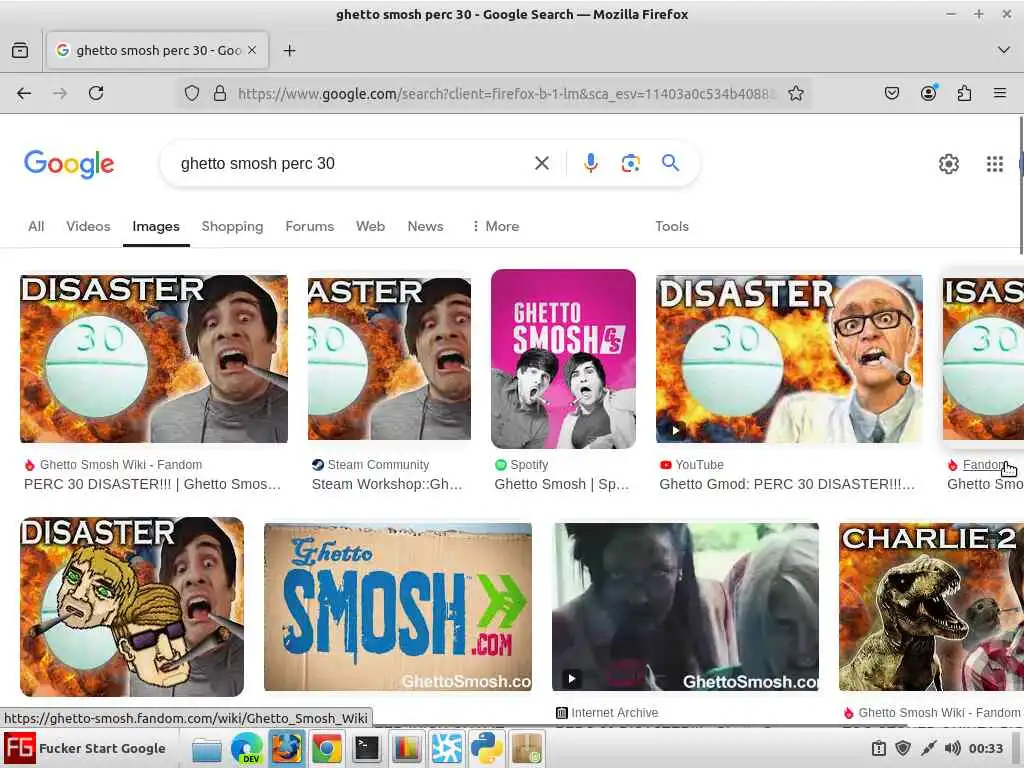Close the 'ghetto smosh perc 30' browser tab

(x=252, y=50)
